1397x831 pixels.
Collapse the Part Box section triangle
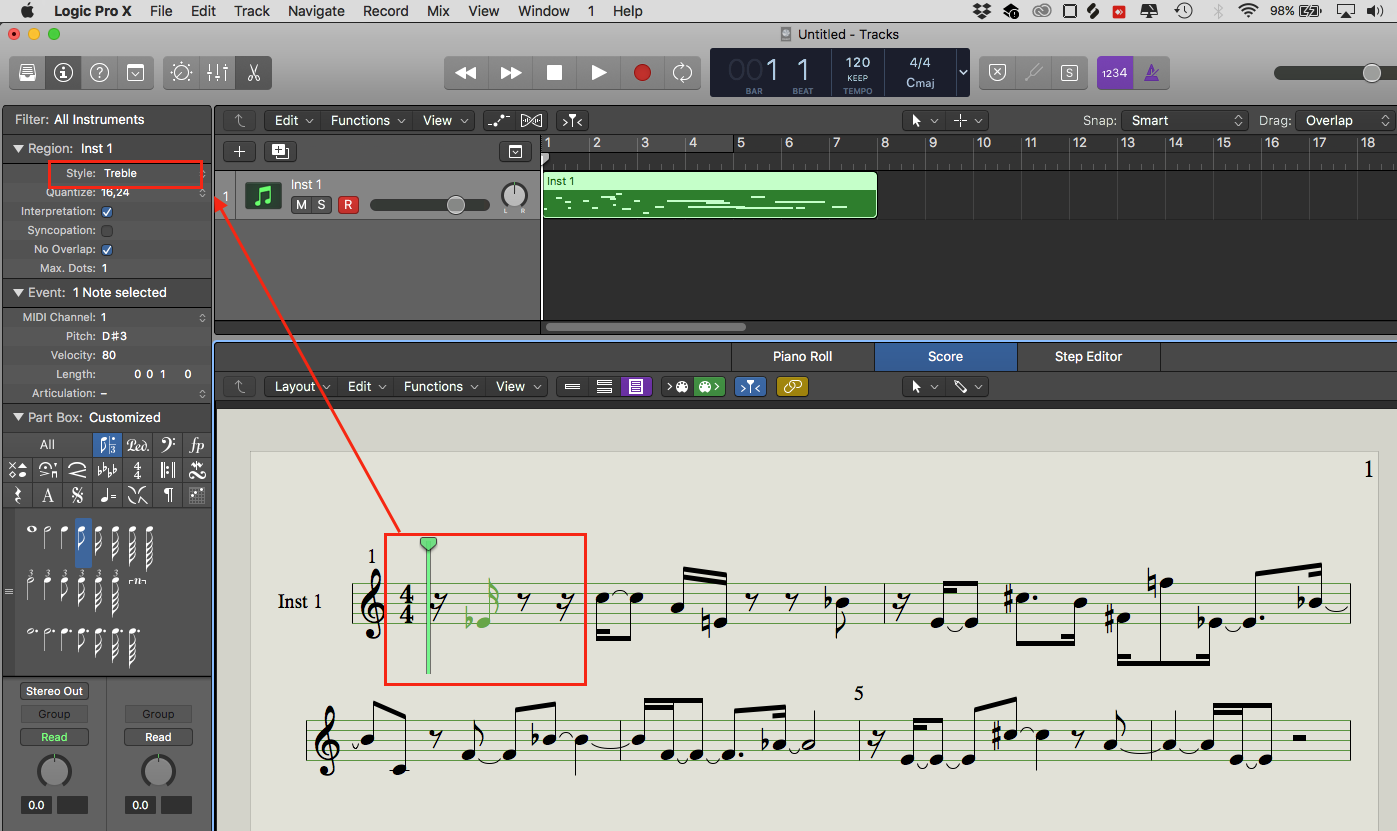(18, 418)
